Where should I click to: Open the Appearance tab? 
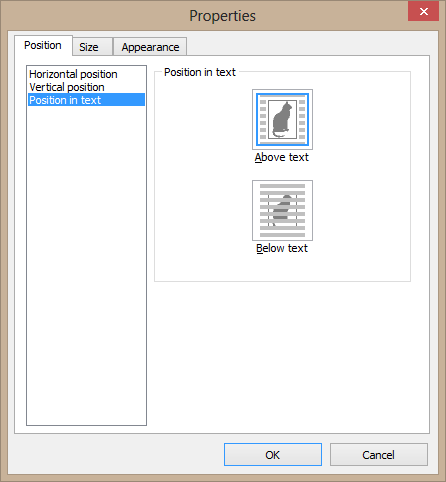pos(150,47)
